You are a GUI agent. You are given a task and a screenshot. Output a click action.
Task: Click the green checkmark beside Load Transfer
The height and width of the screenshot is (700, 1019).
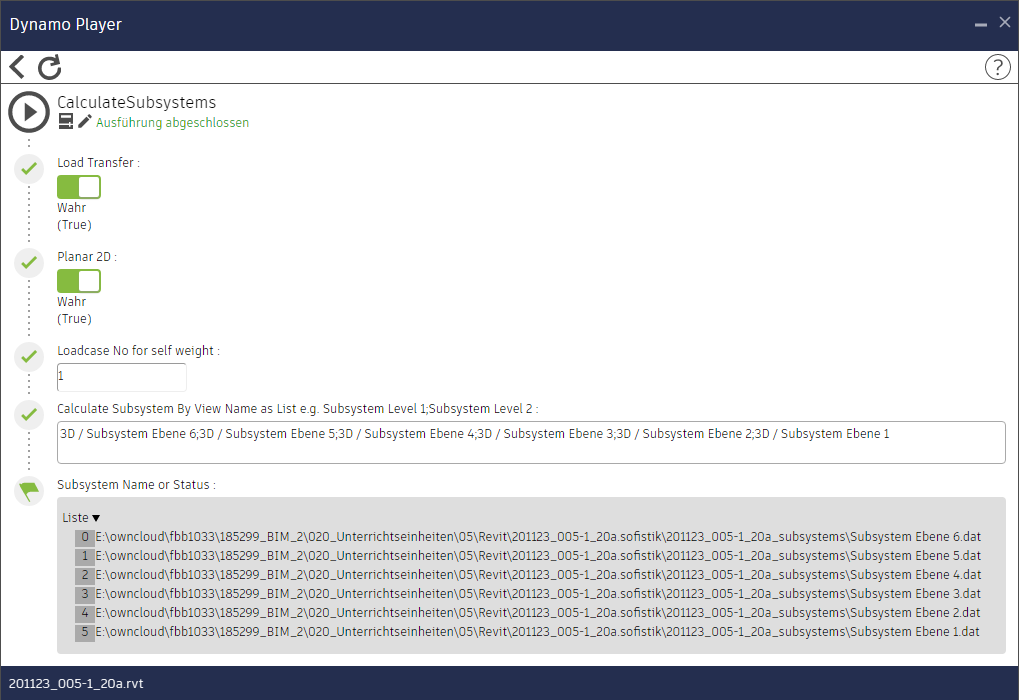click(29, 169)
